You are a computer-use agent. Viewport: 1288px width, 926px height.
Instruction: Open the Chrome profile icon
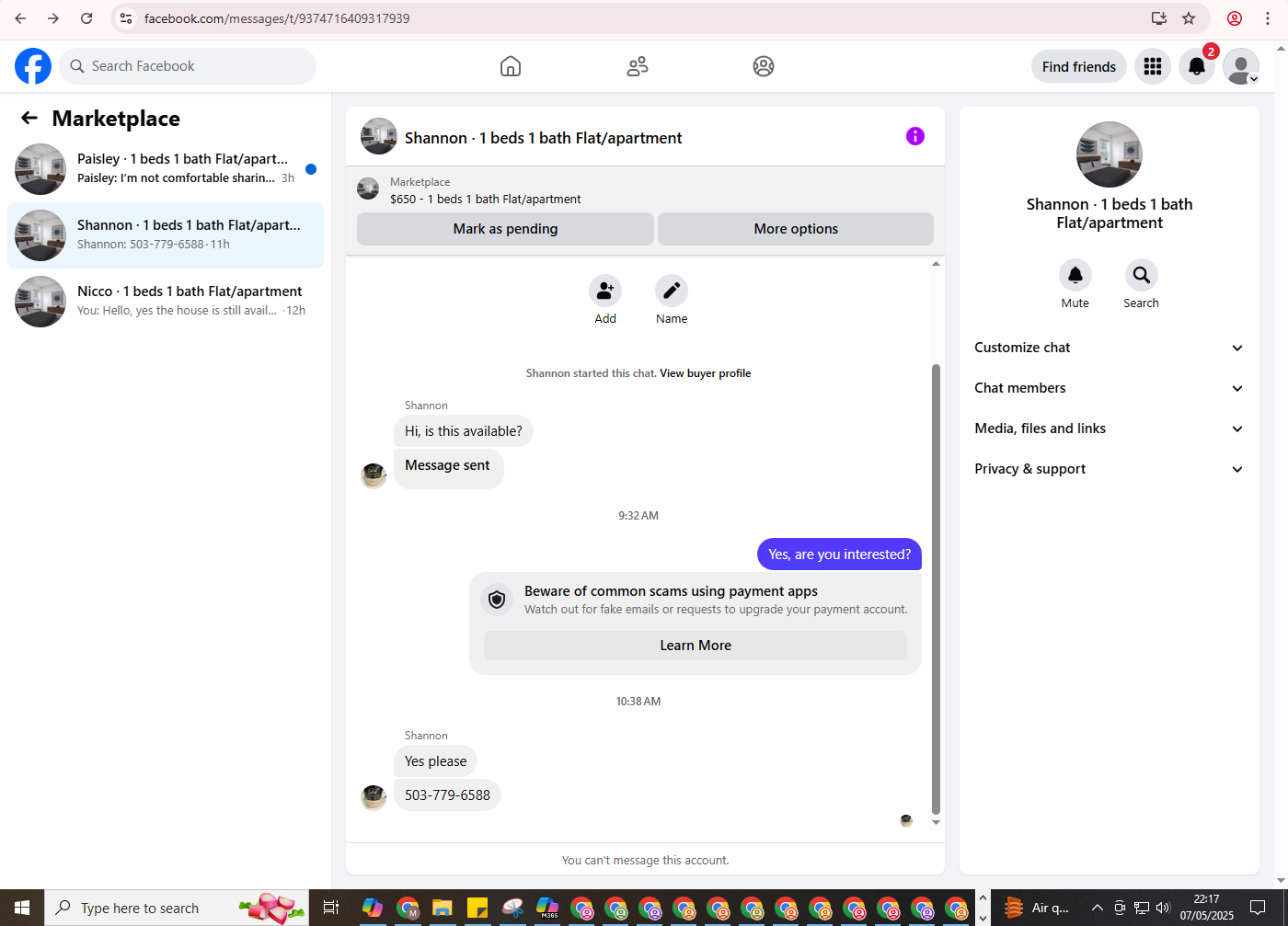(x=1235, y=18)
